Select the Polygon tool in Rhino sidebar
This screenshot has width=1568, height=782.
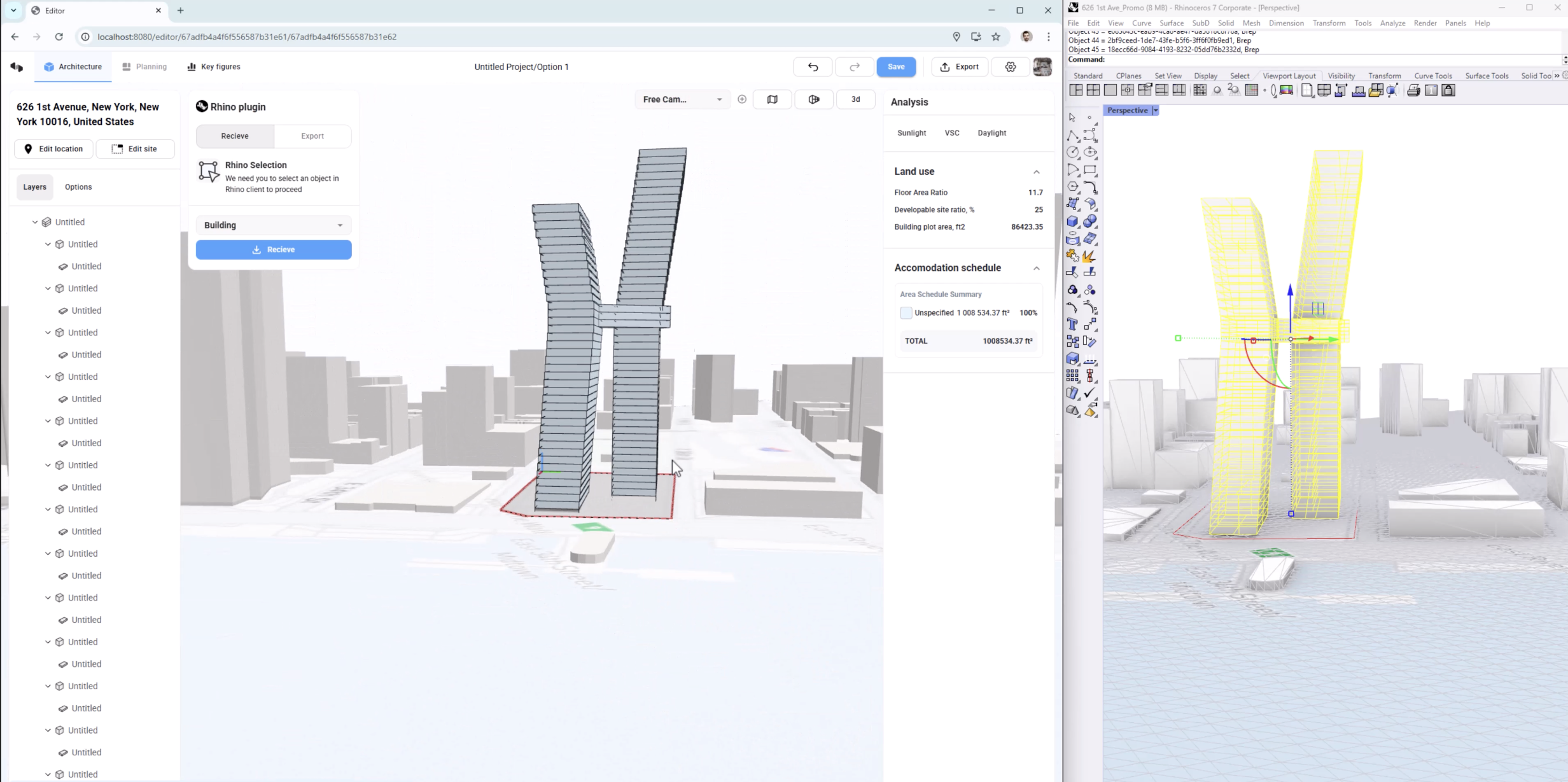click(1073, 187)
